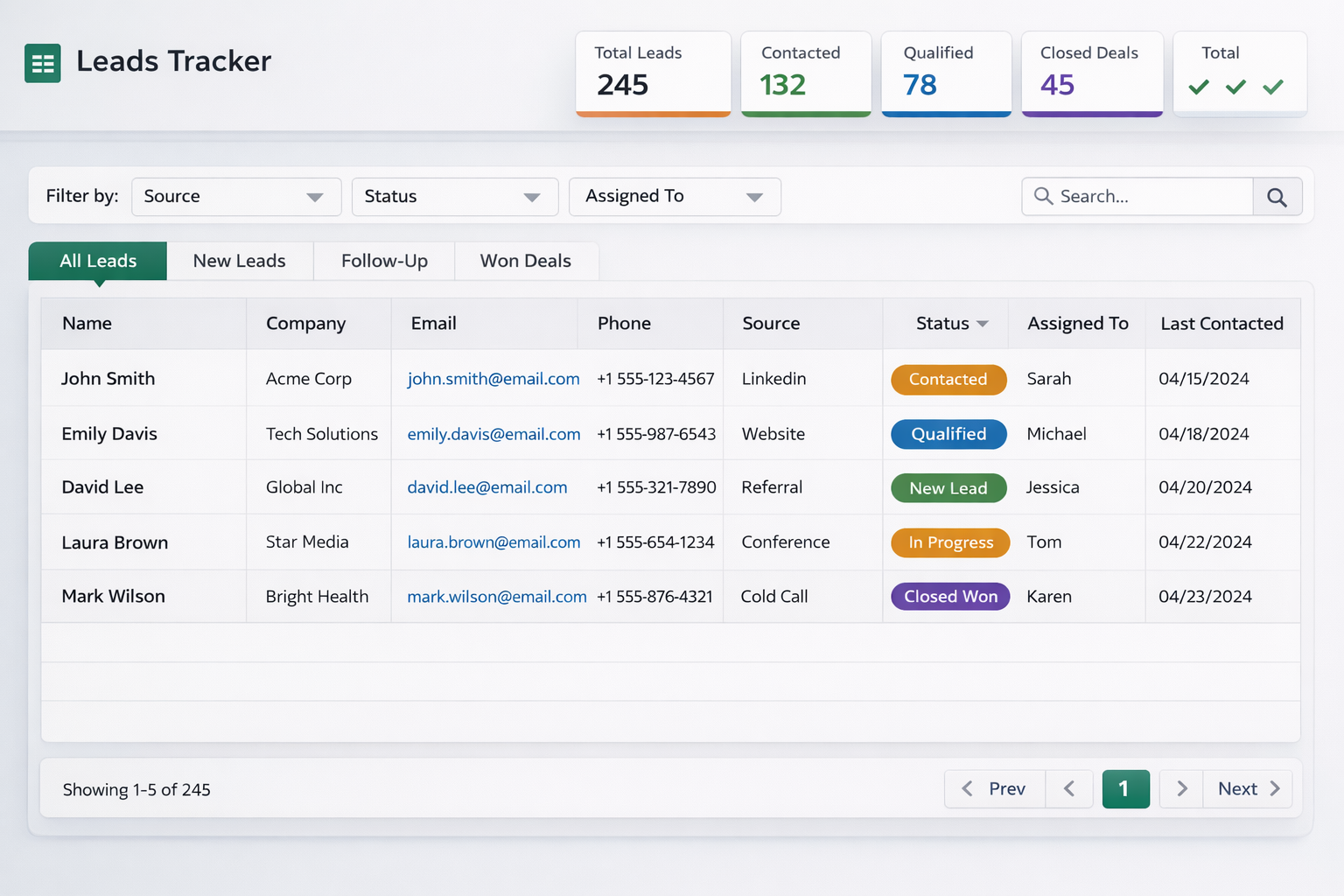Screen dimensions: 1344x896
Task: Expand the Assigned To filter dropdown
Action: [674, 196]
